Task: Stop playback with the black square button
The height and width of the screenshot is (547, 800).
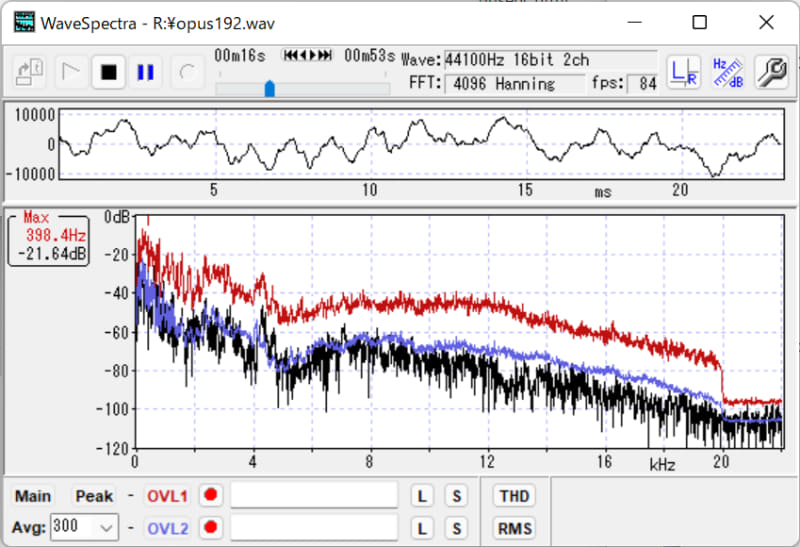Action: click(108, 72)
